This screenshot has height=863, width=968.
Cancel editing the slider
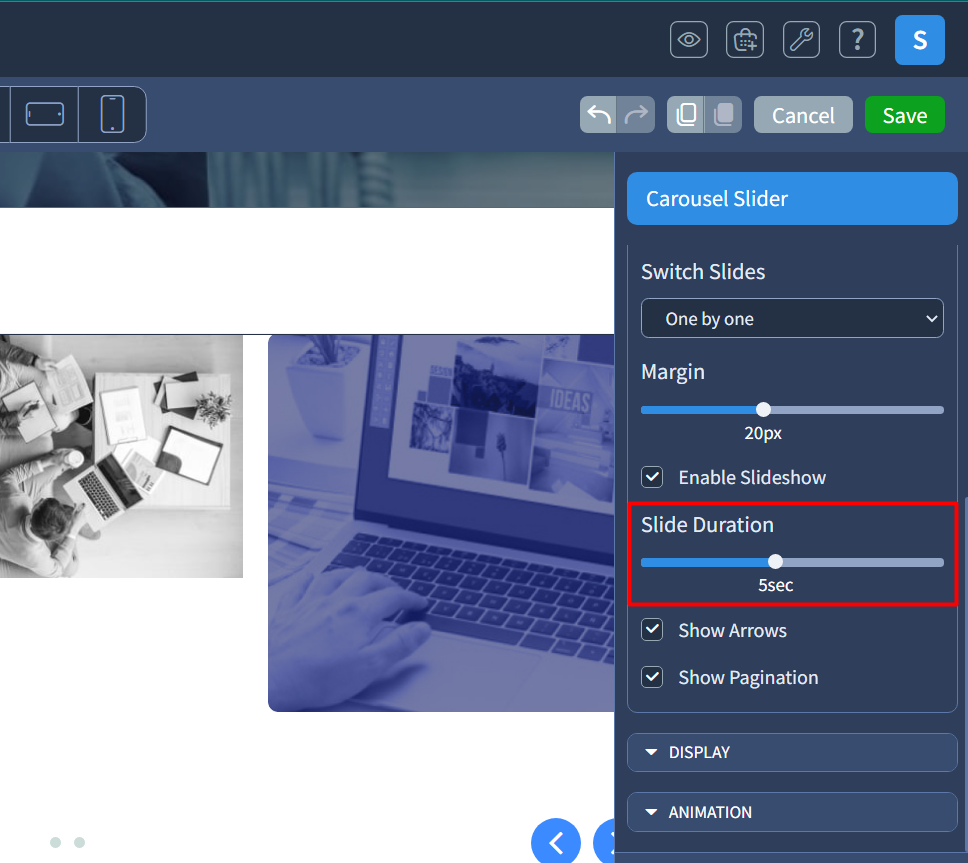[802, 114]
